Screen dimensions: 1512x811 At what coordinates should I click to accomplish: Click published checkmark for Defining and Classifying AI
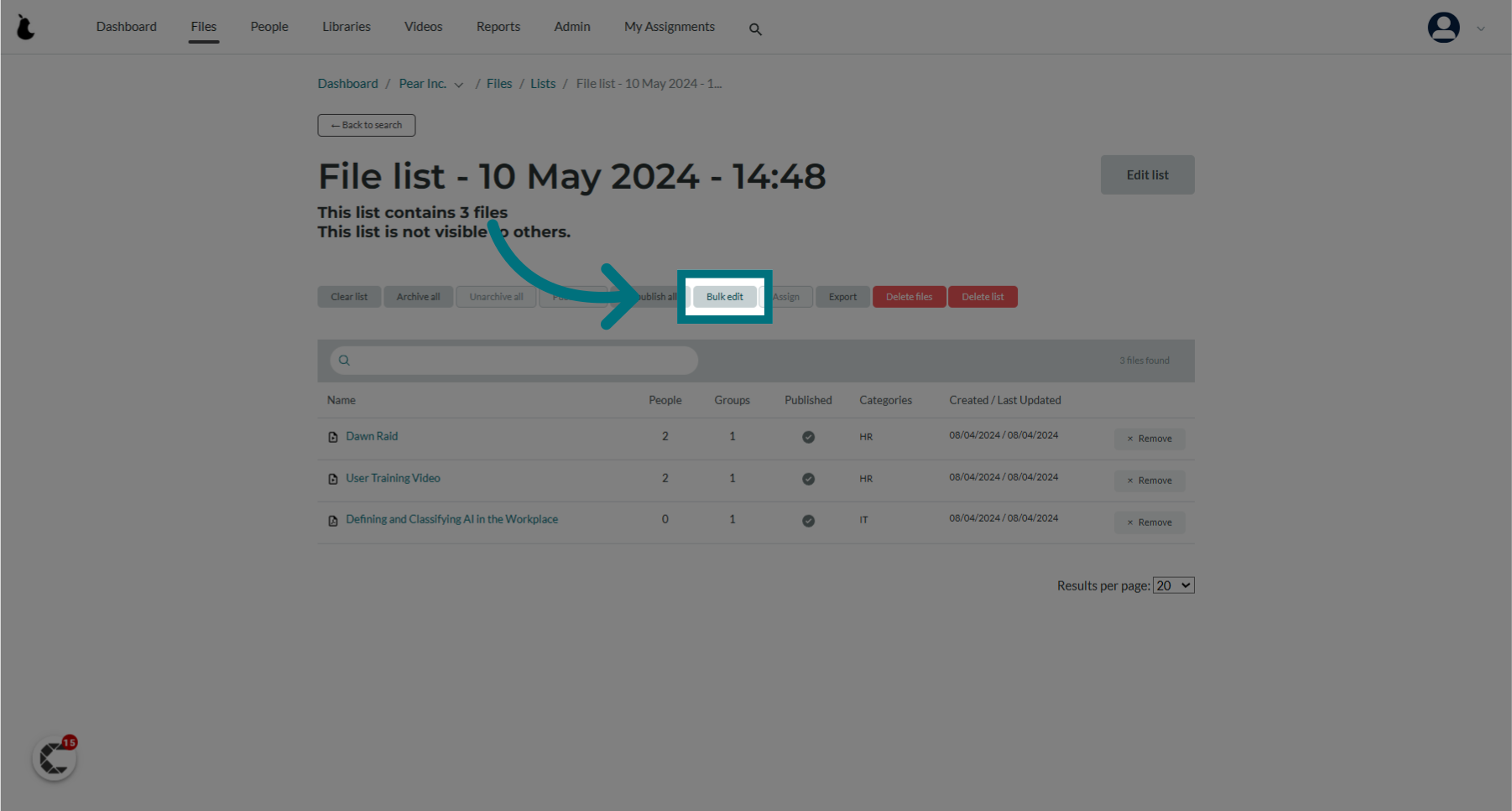(x=808, y=521)
